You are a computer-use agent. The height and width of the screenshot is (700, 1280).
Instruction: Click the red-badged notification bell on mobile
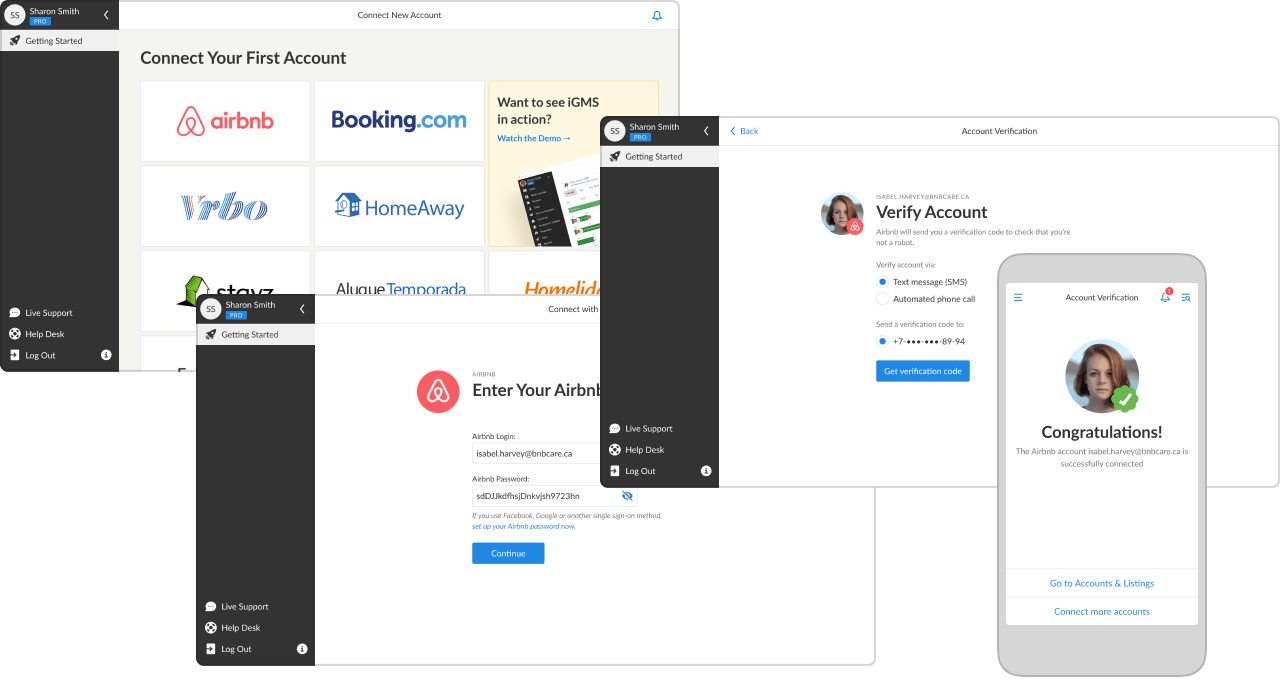[x=1165, y=297]
